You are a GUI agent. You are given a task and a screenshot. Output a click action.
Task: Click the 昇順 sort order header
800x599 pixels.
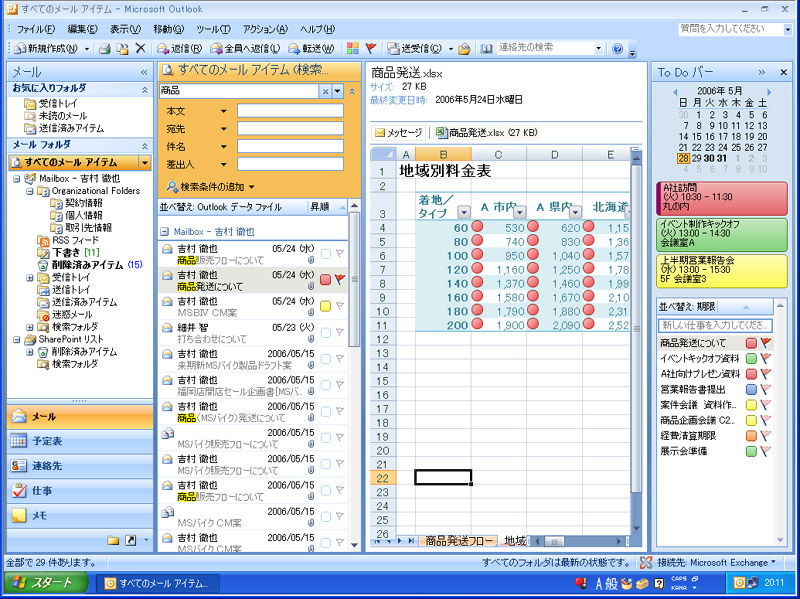(327, 207)
